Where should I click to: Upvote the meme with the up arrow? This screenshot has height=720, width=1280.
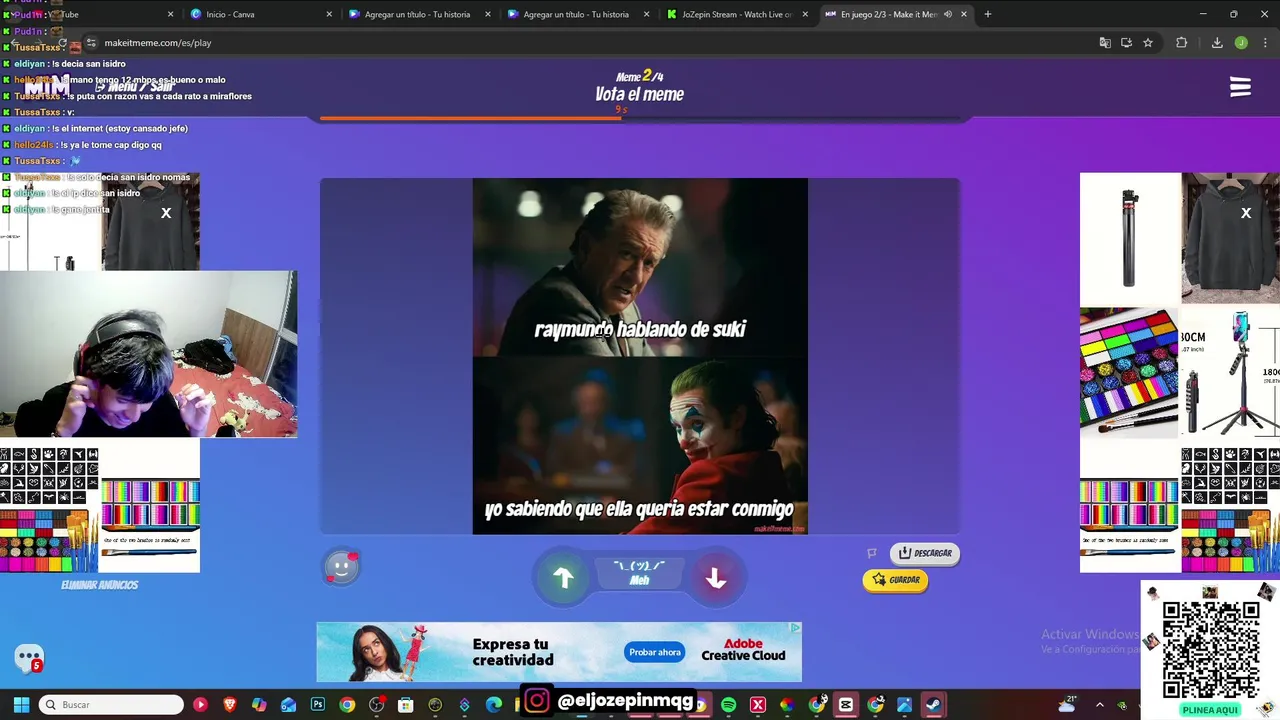[x=563, y=577]
